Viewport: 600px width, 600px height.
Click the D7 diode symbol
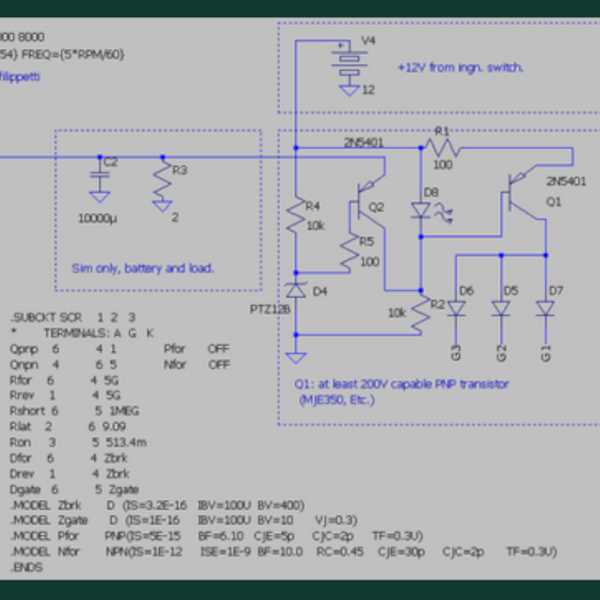coord(545,309)
